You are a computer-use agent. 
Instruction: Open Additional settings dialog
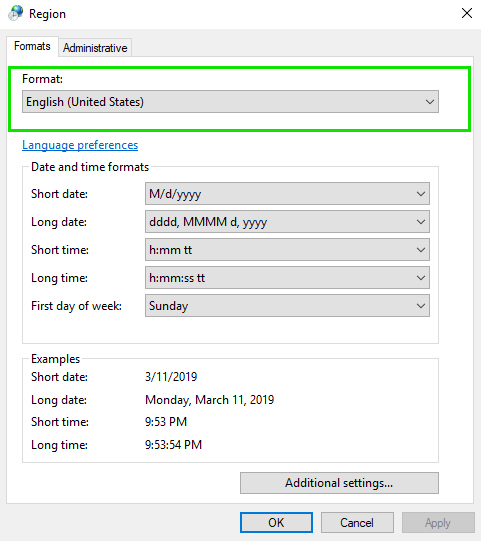pos(339,483)
